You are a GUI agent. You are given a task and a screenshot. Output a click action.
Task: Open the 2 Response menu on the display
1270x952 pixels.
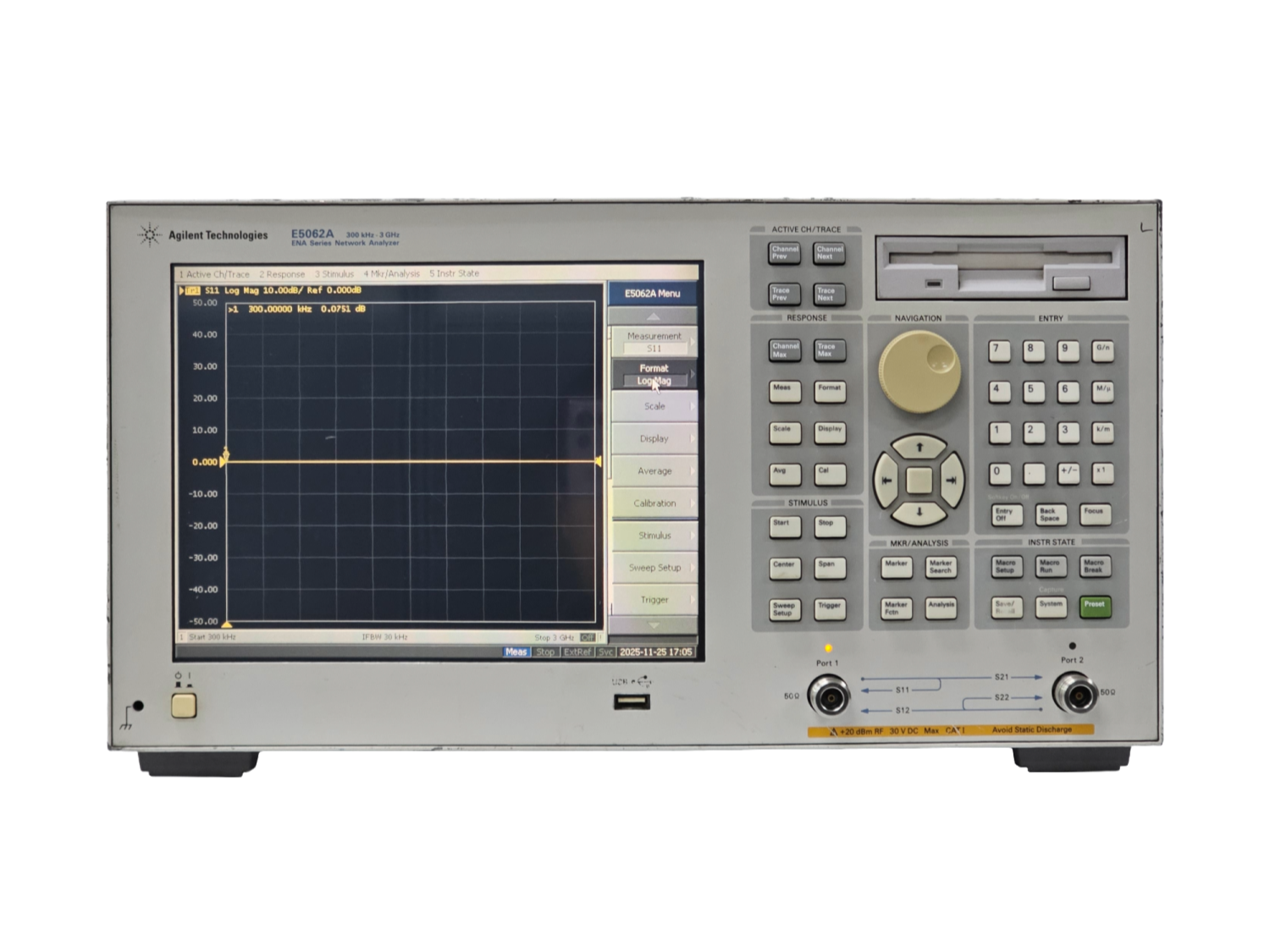pos(282,274)
